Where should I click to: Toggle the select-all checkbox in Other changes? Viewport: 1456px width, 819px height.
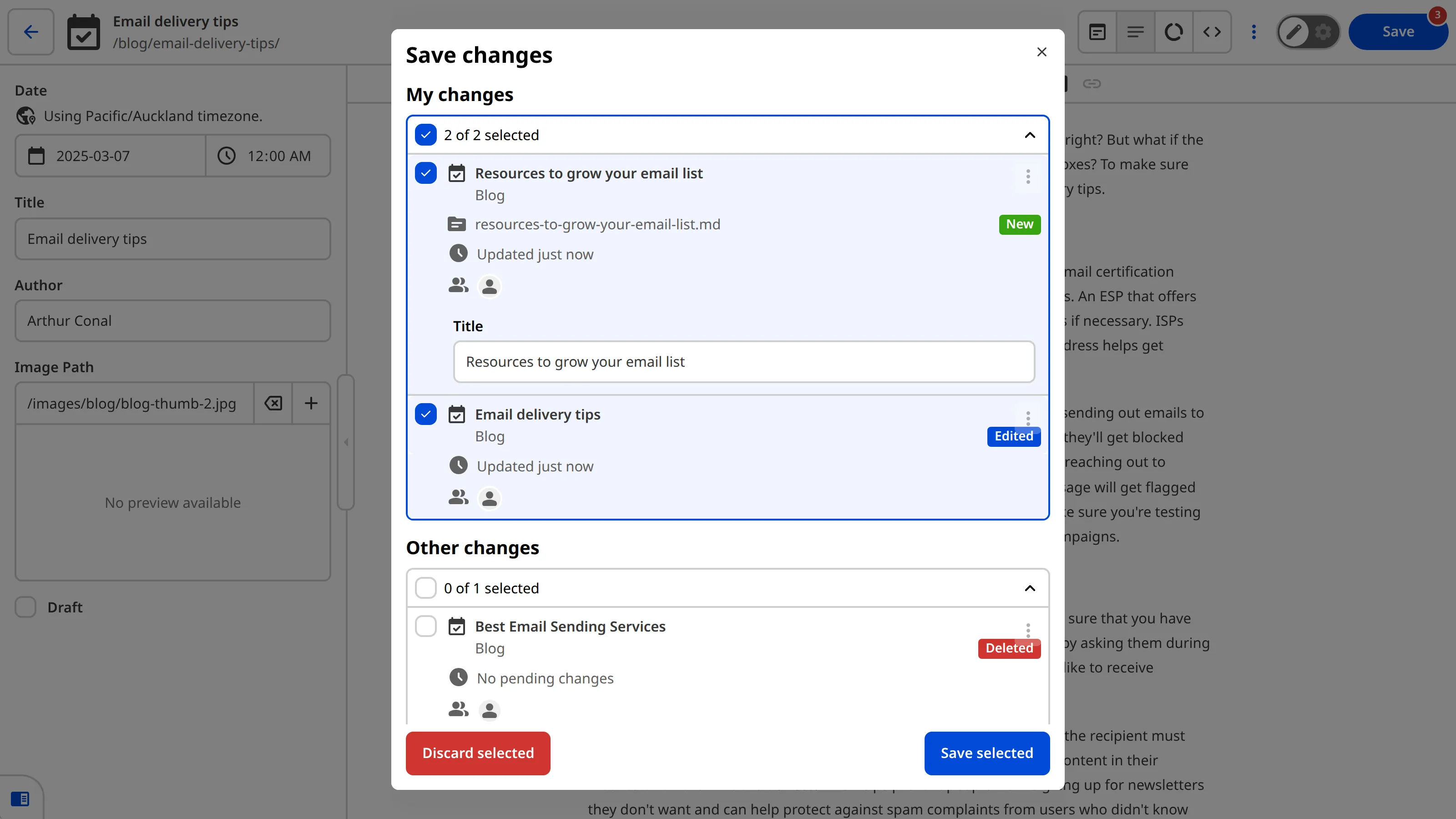(425, 588)
